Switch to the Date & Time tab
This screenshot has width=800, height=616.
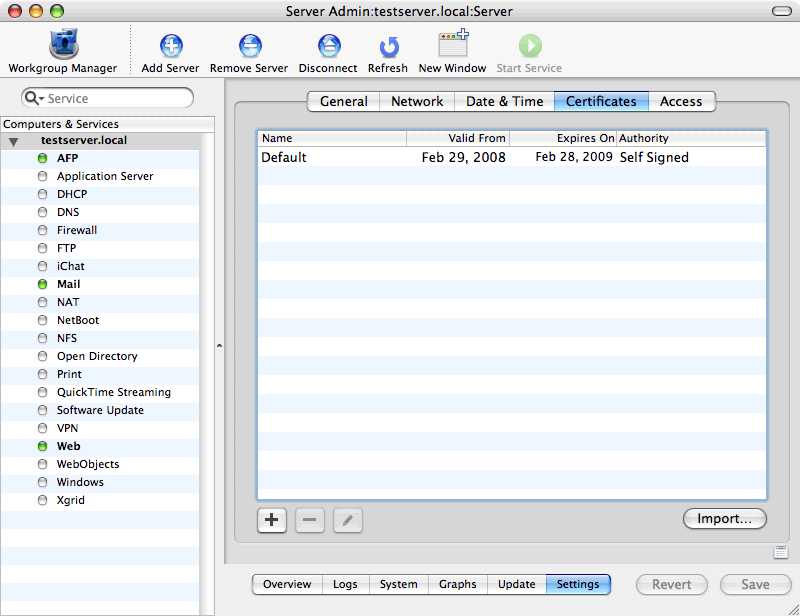click(x=504, y=101)
